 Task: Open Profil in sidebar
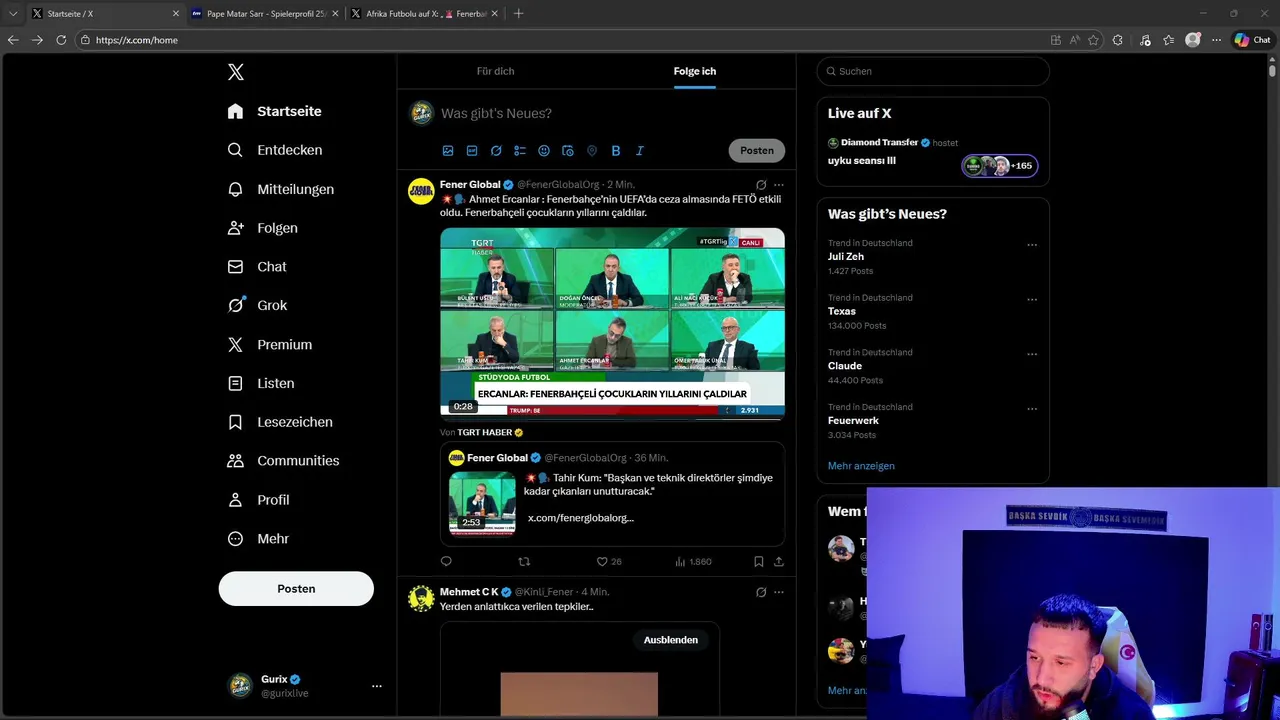click(258, 500)
